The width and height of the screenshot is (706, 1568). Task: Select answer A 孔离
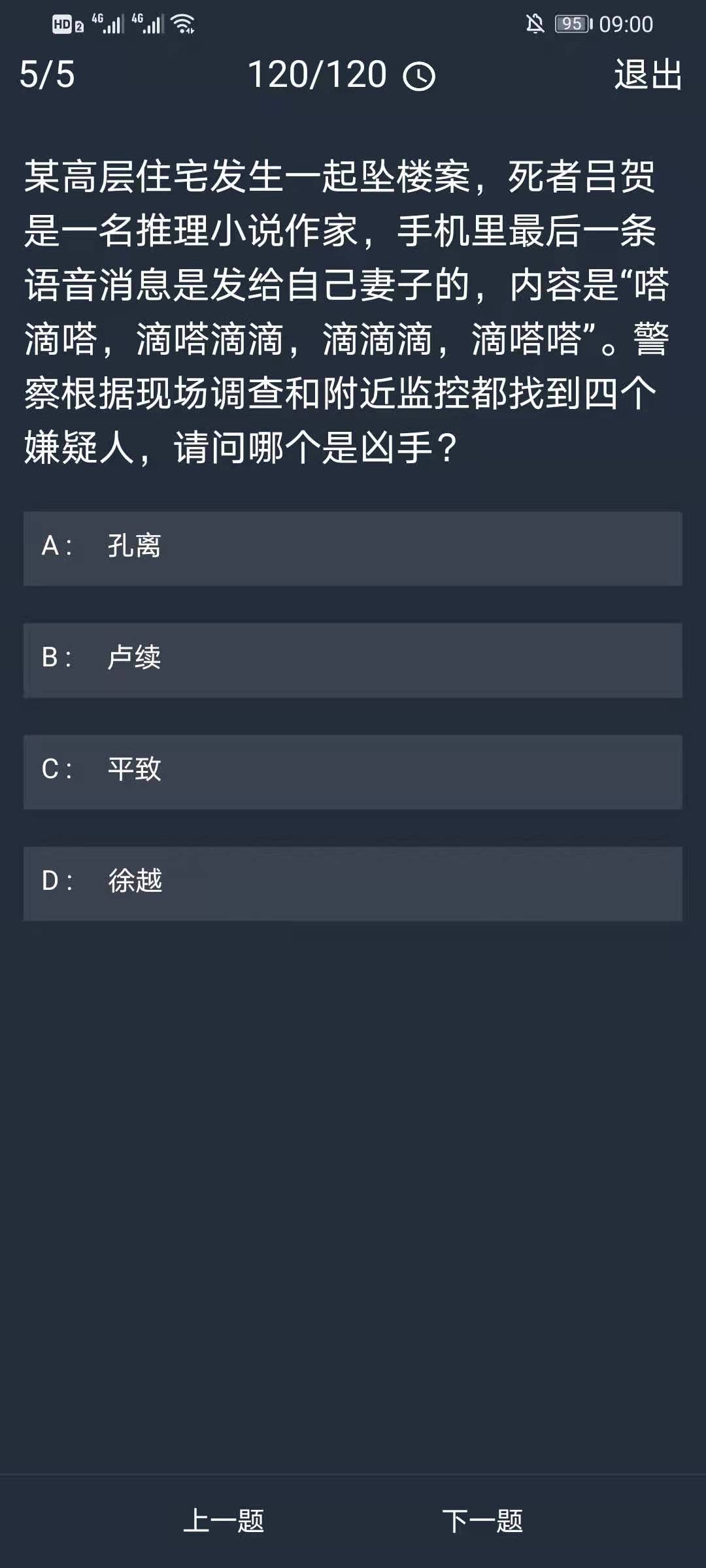pos(353,547)
